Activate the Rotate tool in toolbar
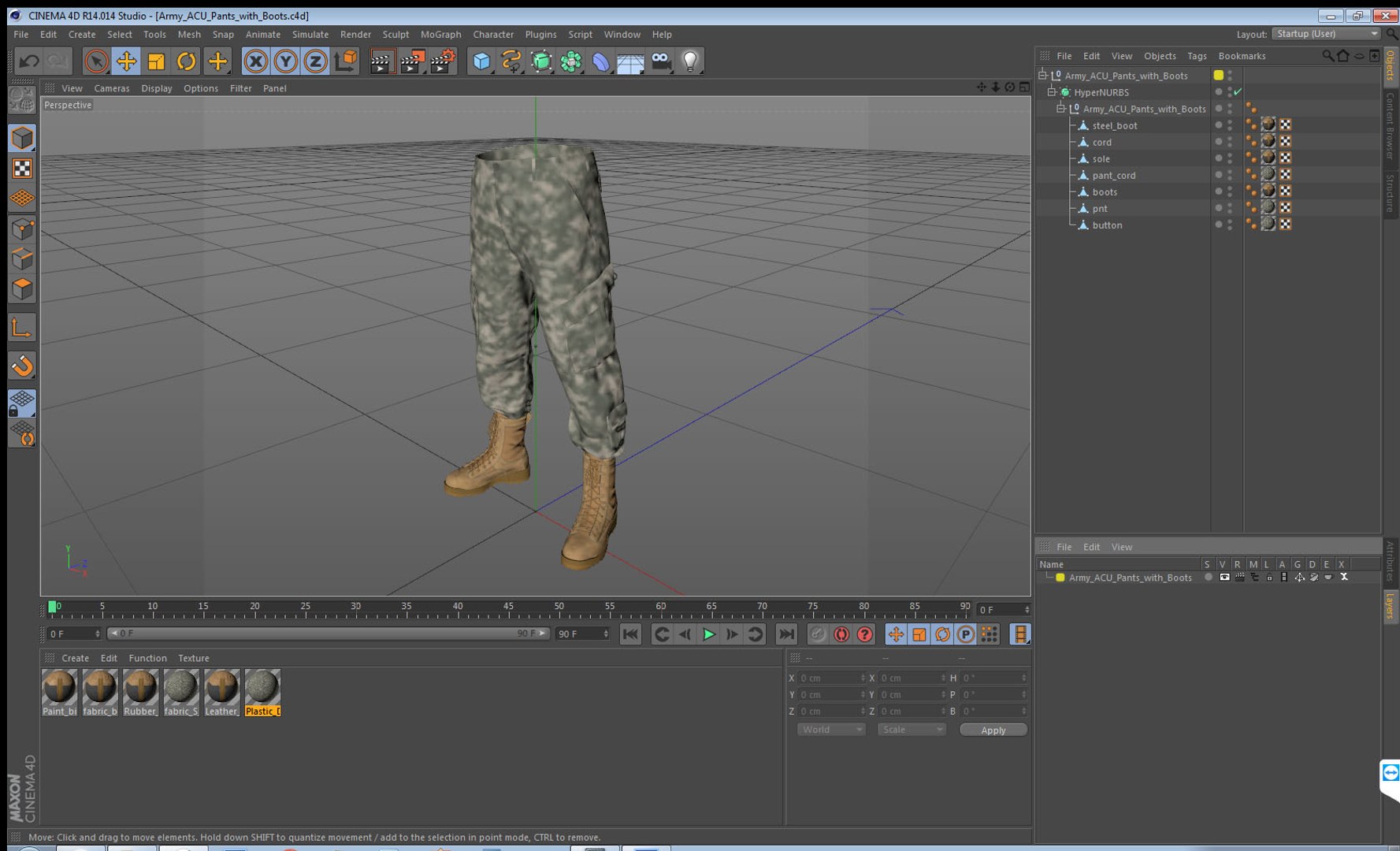 point(186,61)
